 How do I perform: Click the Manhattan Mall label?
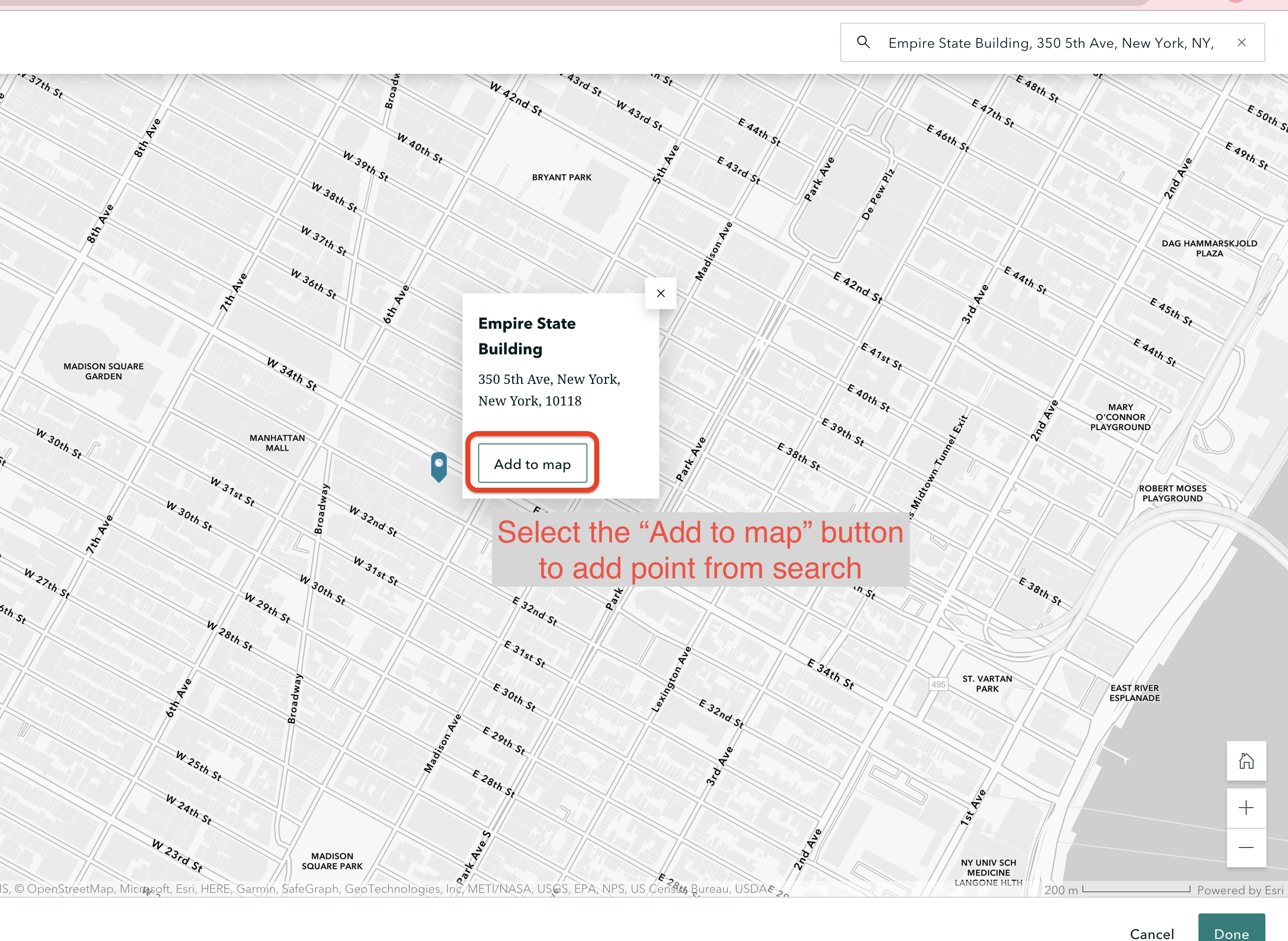coord(277,442)
